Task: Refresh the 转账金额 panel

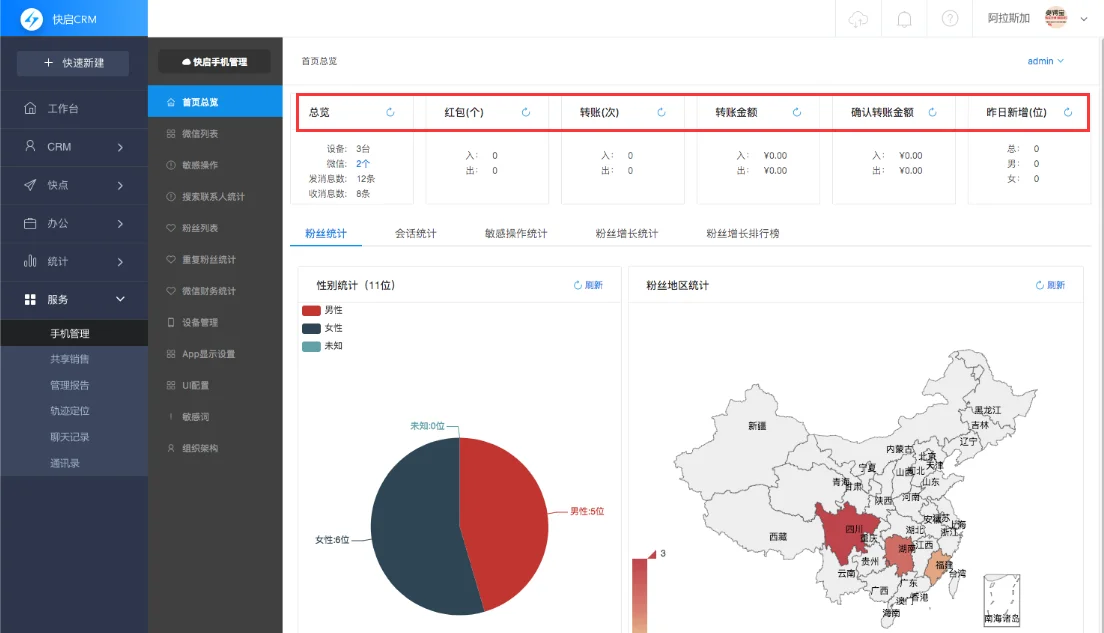Action: 795,112
